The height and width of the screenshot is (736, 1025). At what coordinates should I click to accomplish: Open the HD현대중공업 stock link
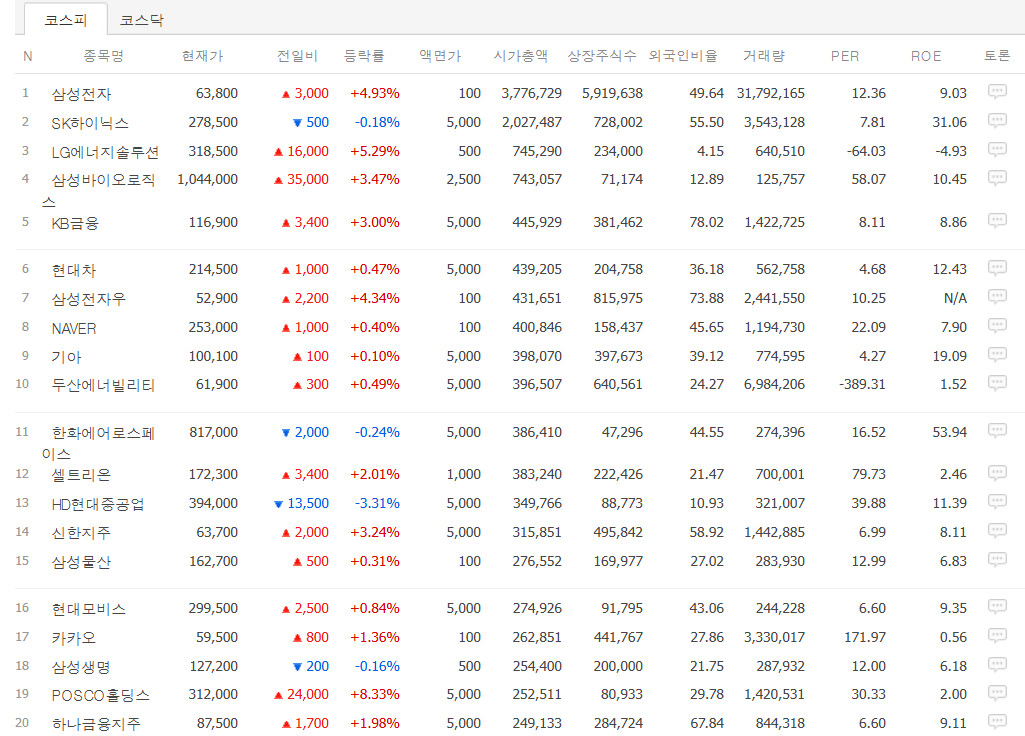click(x=97, y=504)
